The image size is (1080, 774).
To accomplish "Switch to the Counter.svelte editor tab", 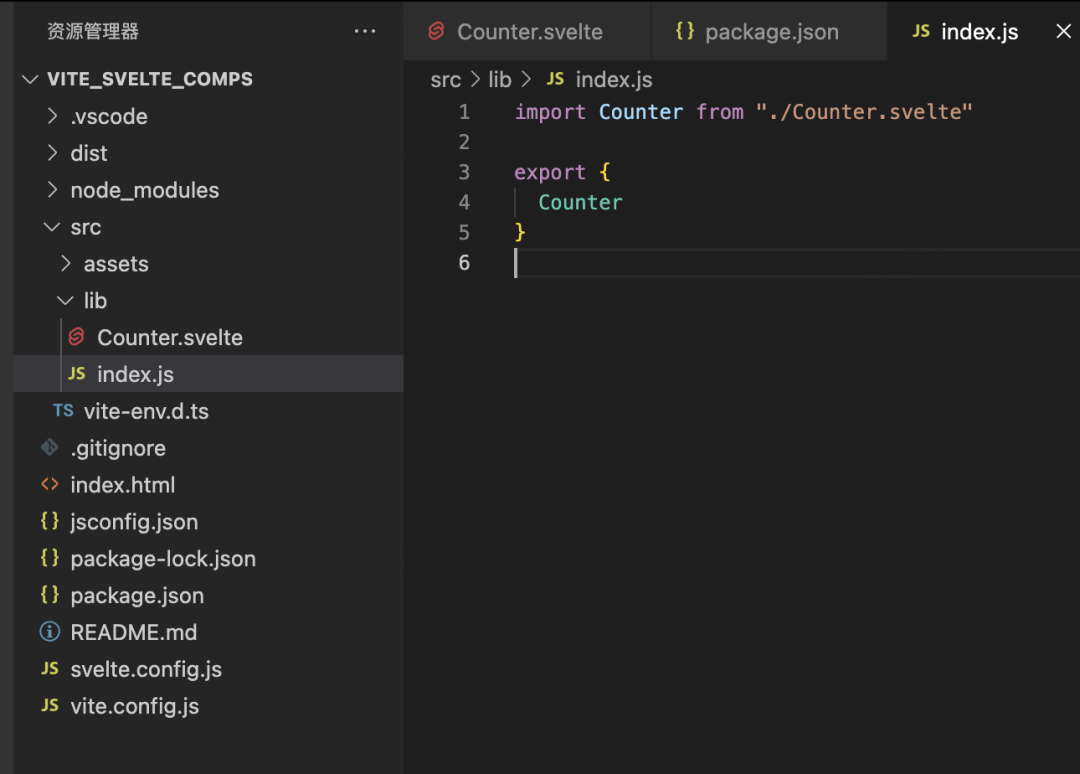I will (x=528, y=32).
